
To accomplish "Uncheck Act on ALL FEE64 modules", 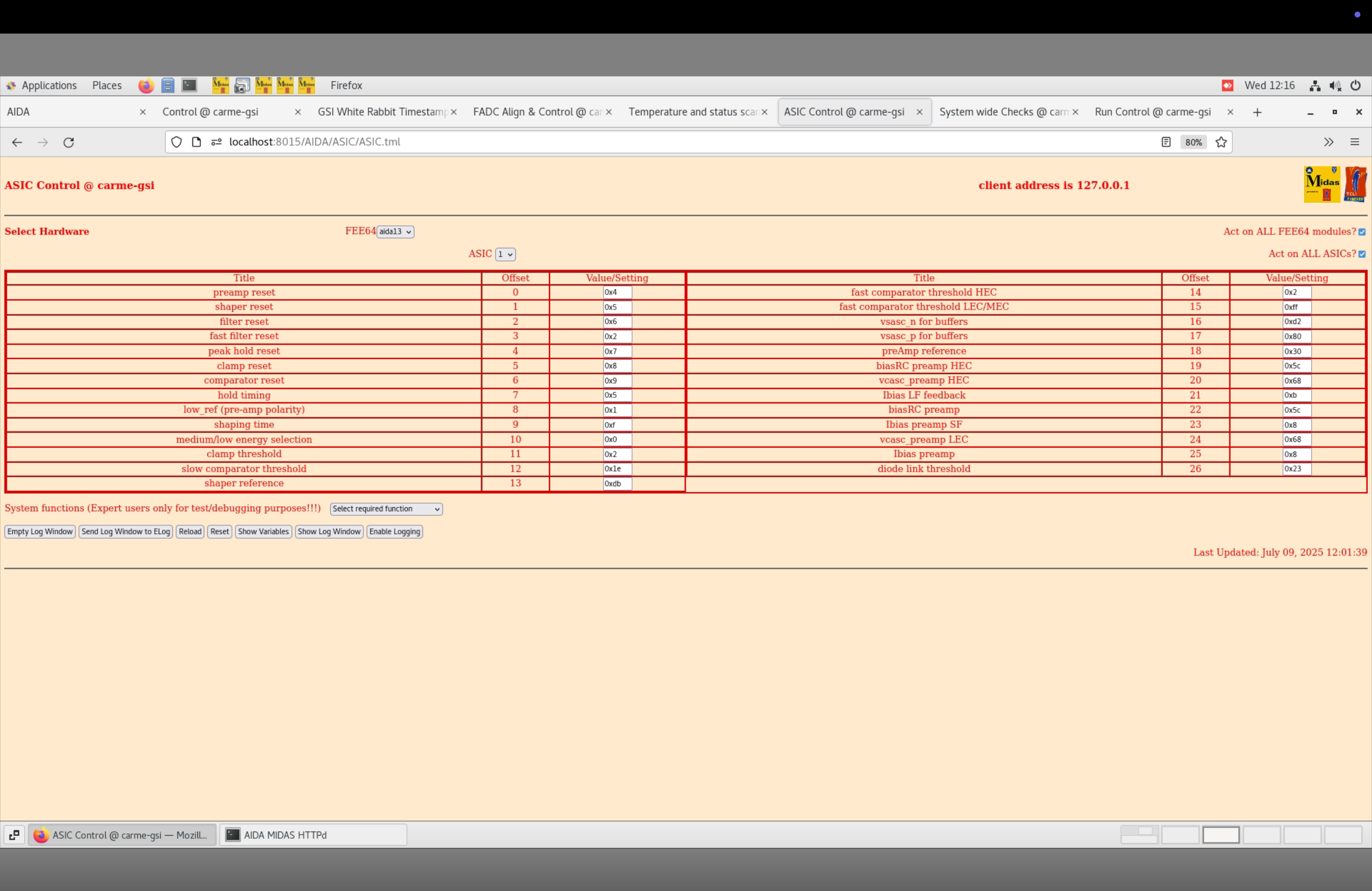I will click(1362, 232).
